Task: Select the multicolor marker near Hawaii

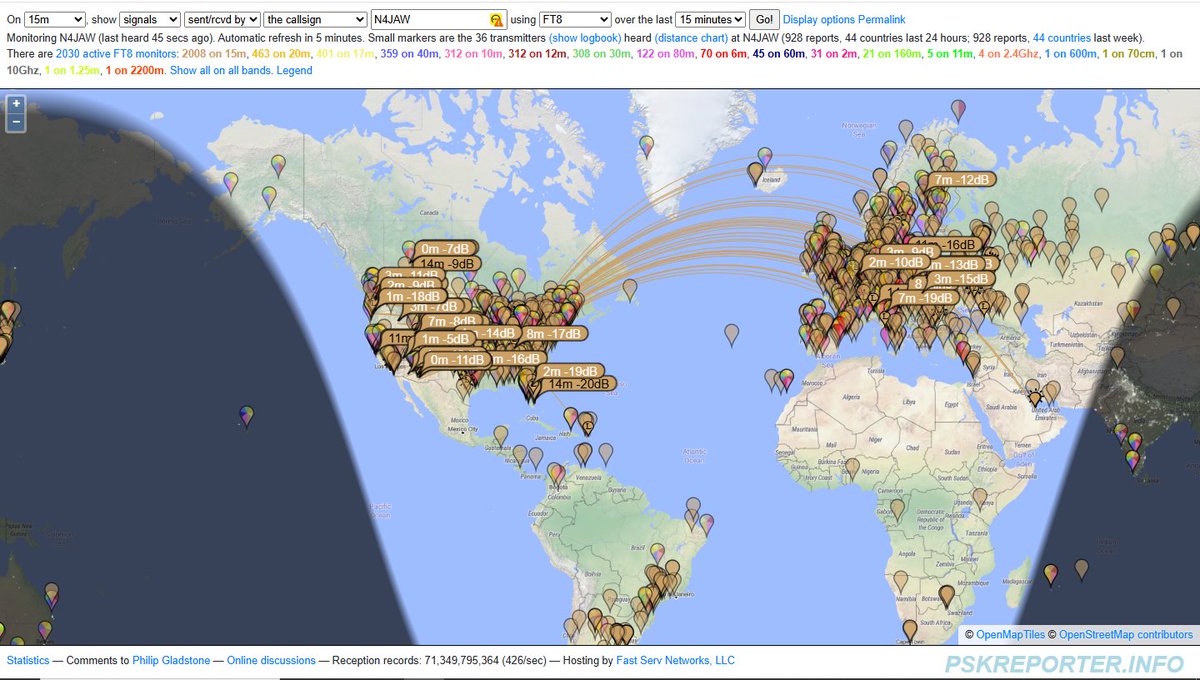Action: point(247,416)
